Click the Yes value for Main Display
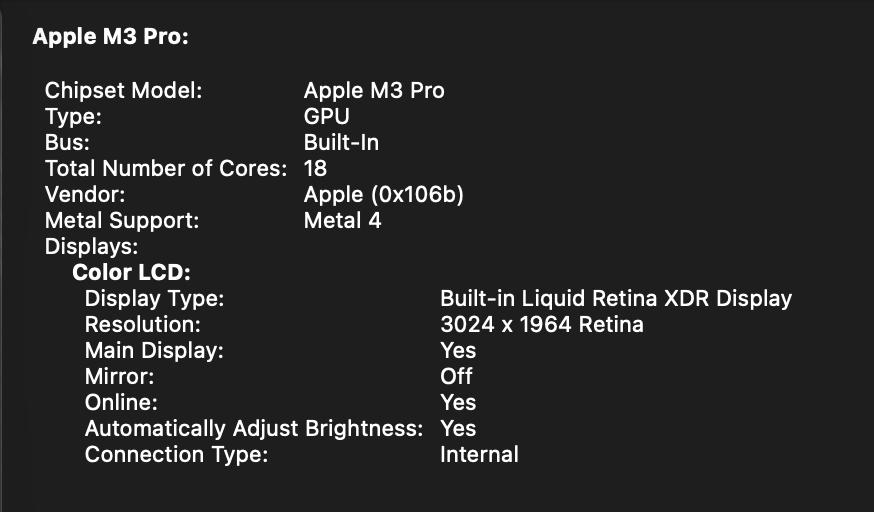874x512 pixels. [458, 350]
